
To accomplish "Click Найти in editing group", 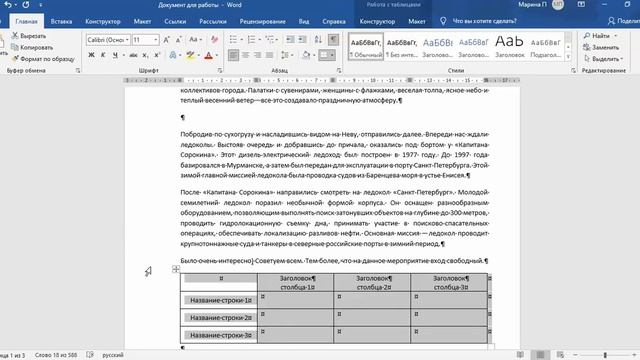I will coord(600,36).
